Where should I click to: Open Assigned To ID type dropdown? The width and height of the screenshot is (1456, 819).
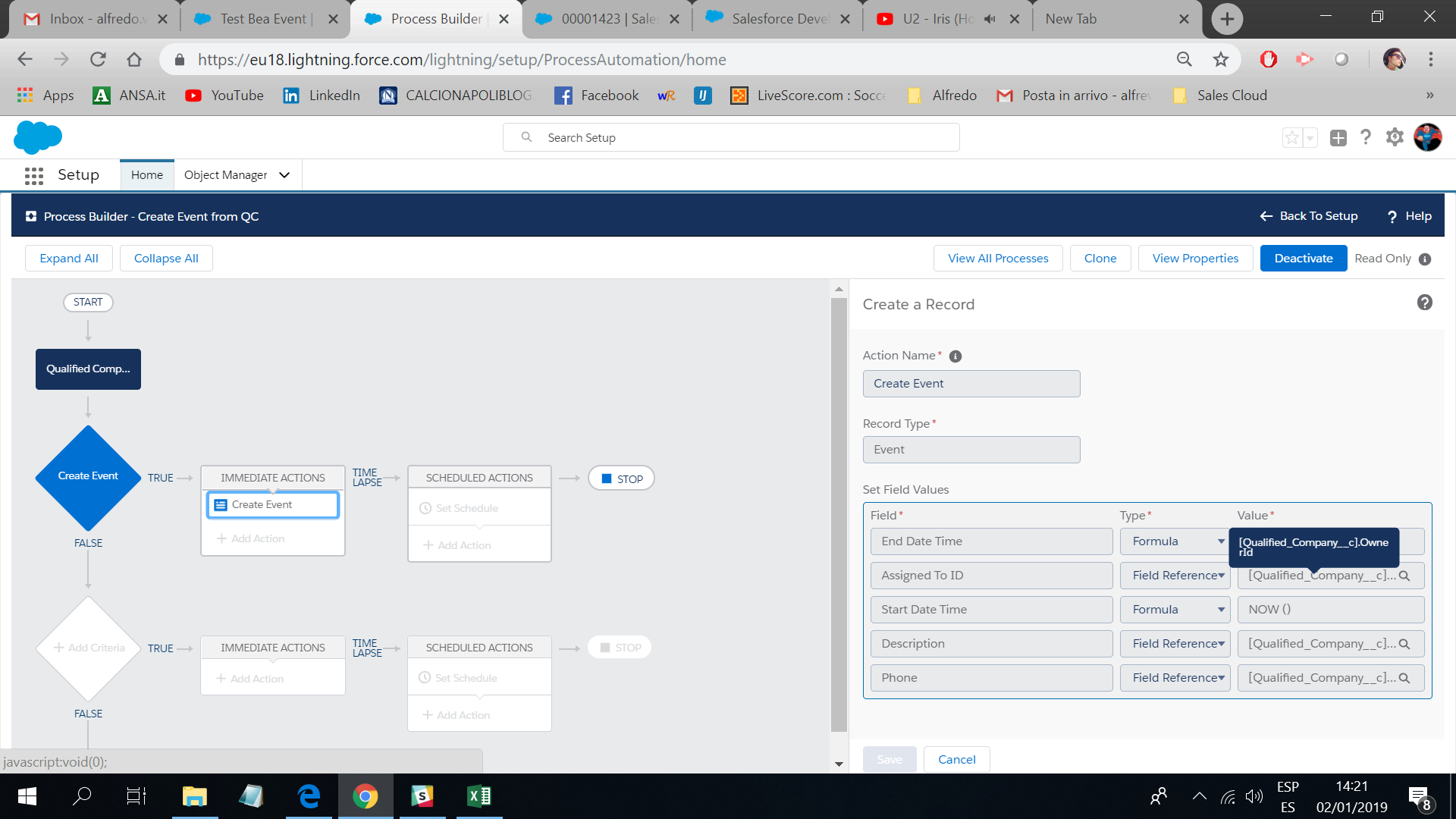point(1177,576)
